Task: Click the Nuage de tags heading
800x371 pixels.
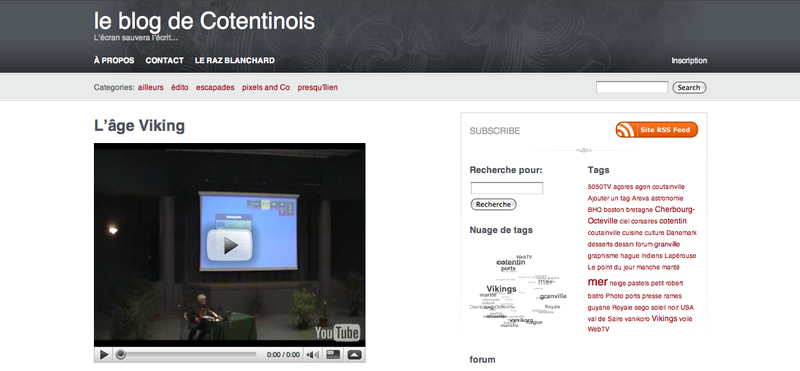Action: pos(501,230)
